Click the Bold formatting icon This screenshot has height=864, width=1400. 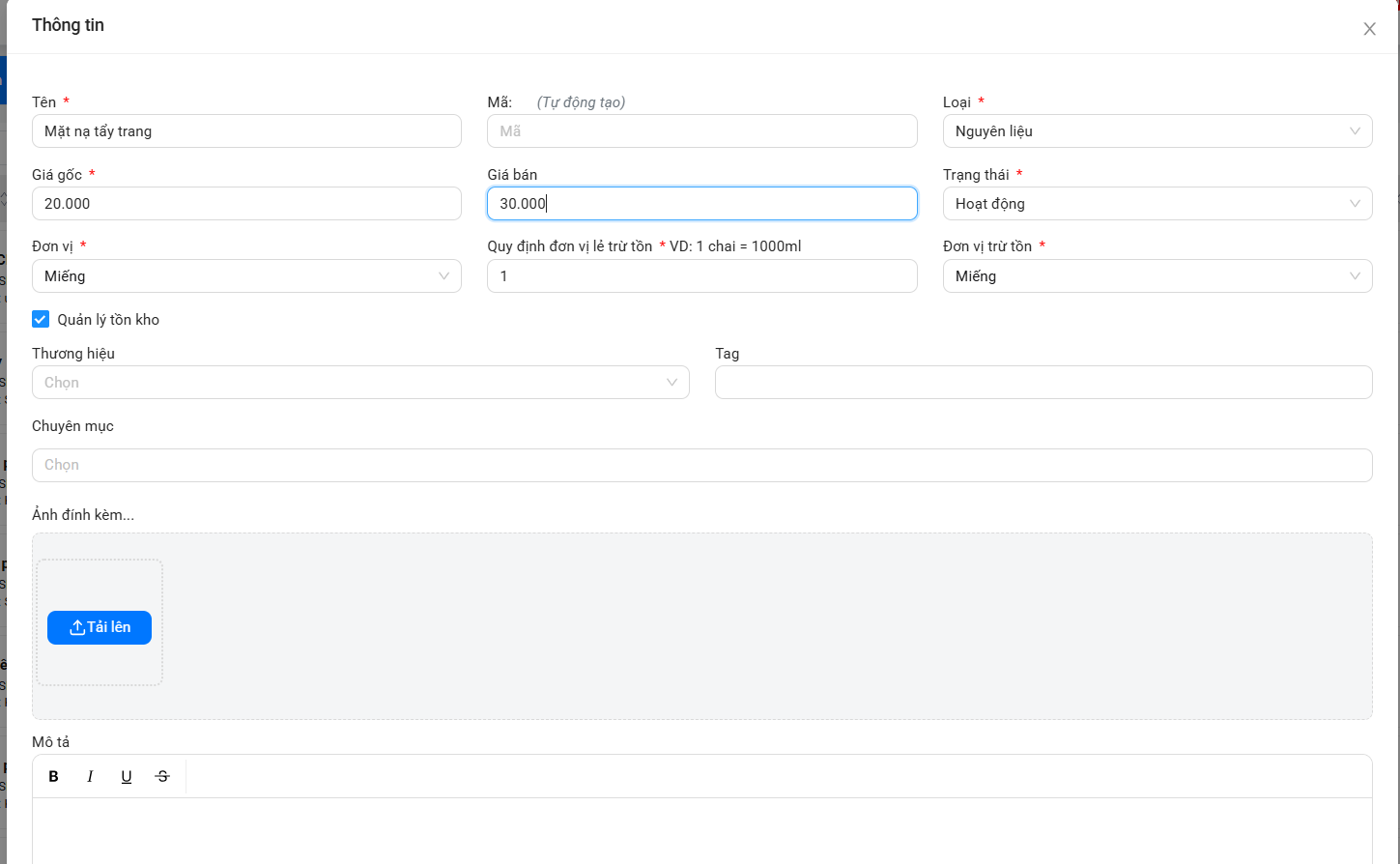point(54,776)
